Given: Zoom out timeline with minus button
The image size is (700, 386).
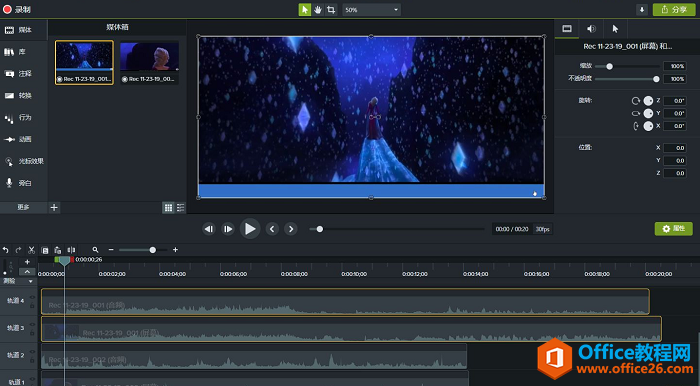Looking at the screenshot, I should pos(111,250).
